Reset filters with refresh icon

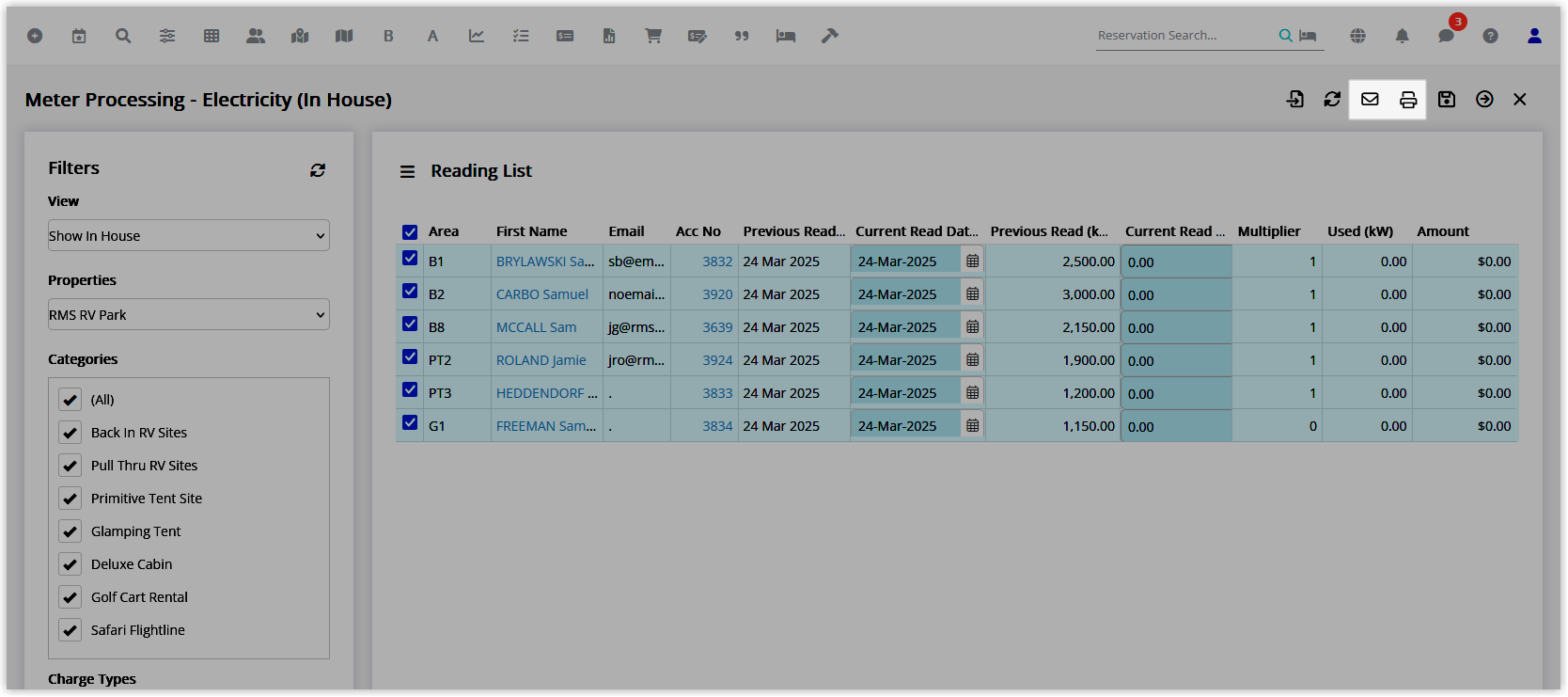[318, 170]
